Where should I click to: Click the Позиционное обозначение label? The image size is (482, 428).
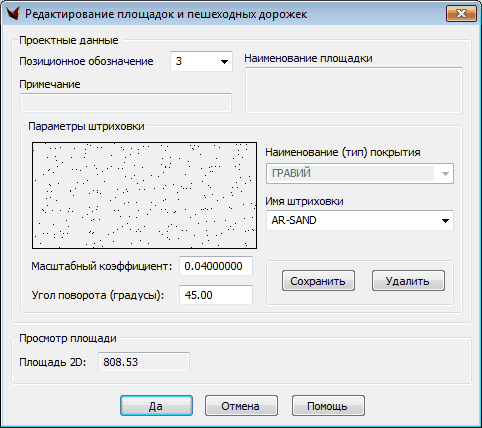(86, 61)
